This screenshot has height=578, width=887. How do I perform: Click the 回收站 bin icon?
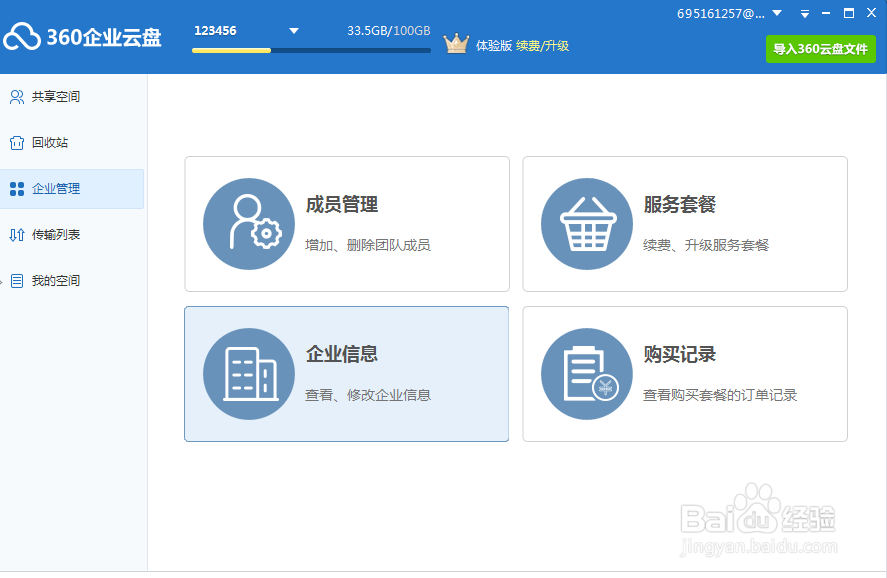pyautogui.click(x=17, y=143)
